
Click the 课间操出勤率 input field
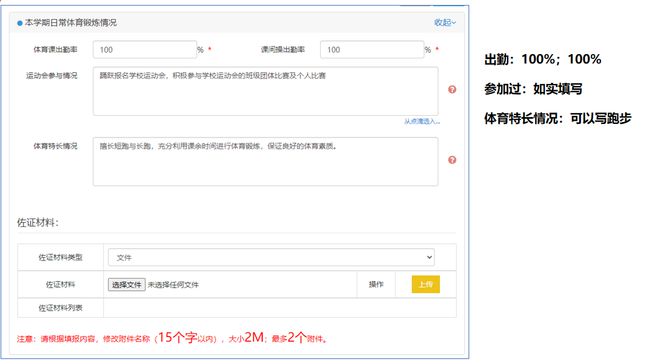[x=372, y=50]
